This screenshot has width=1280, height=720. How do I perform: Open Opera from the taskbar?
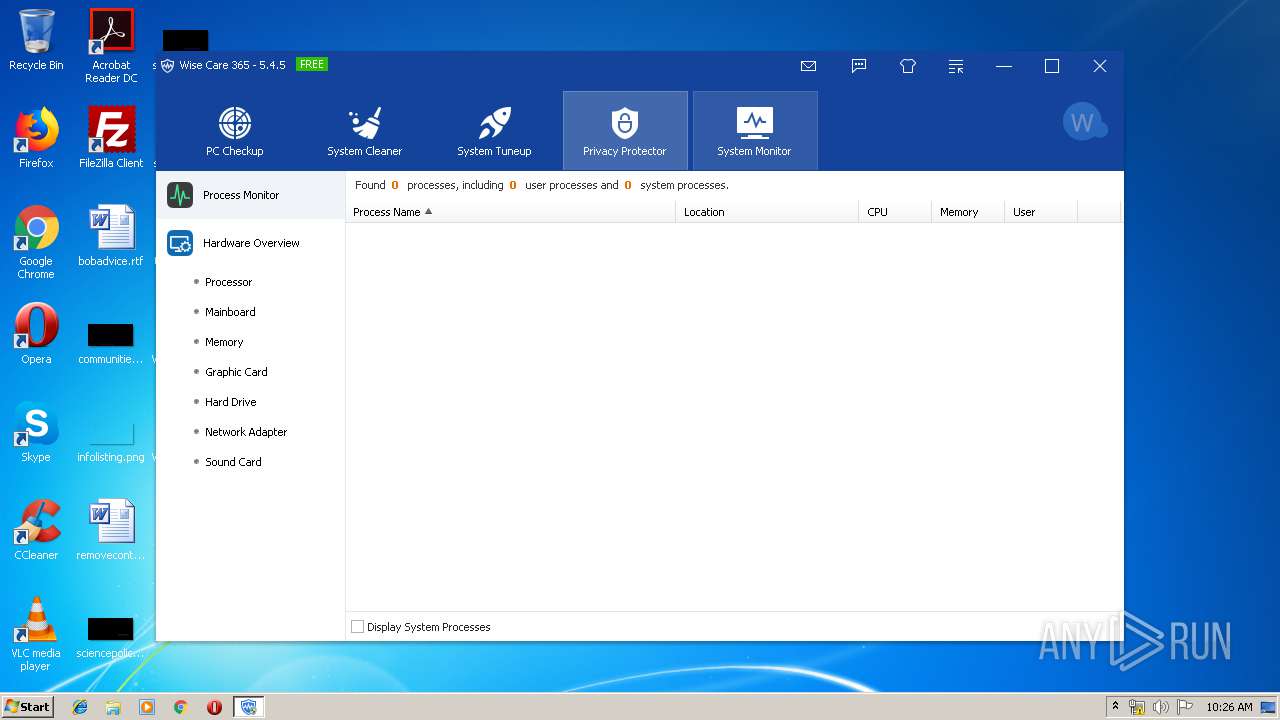click(x=214, y=706)
